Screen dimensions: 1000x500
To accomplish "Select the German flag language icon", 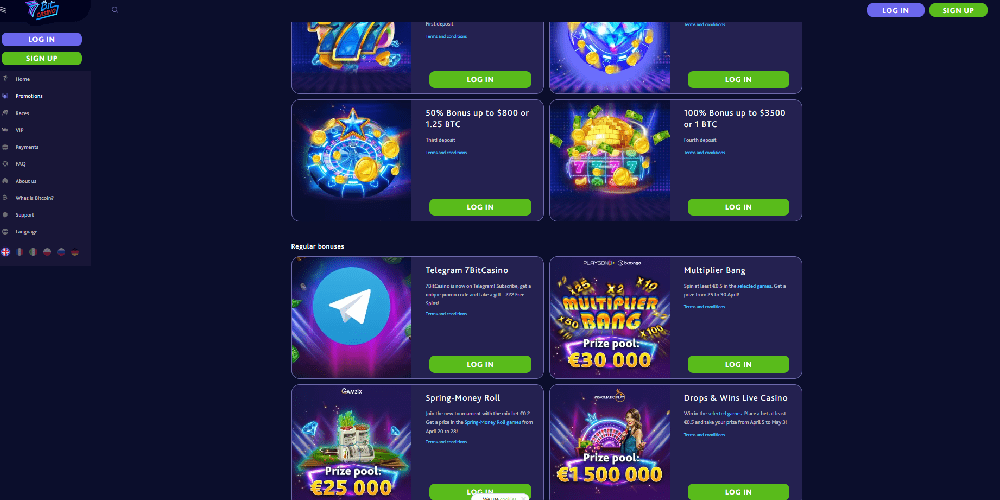I will (x=75, y=252).
